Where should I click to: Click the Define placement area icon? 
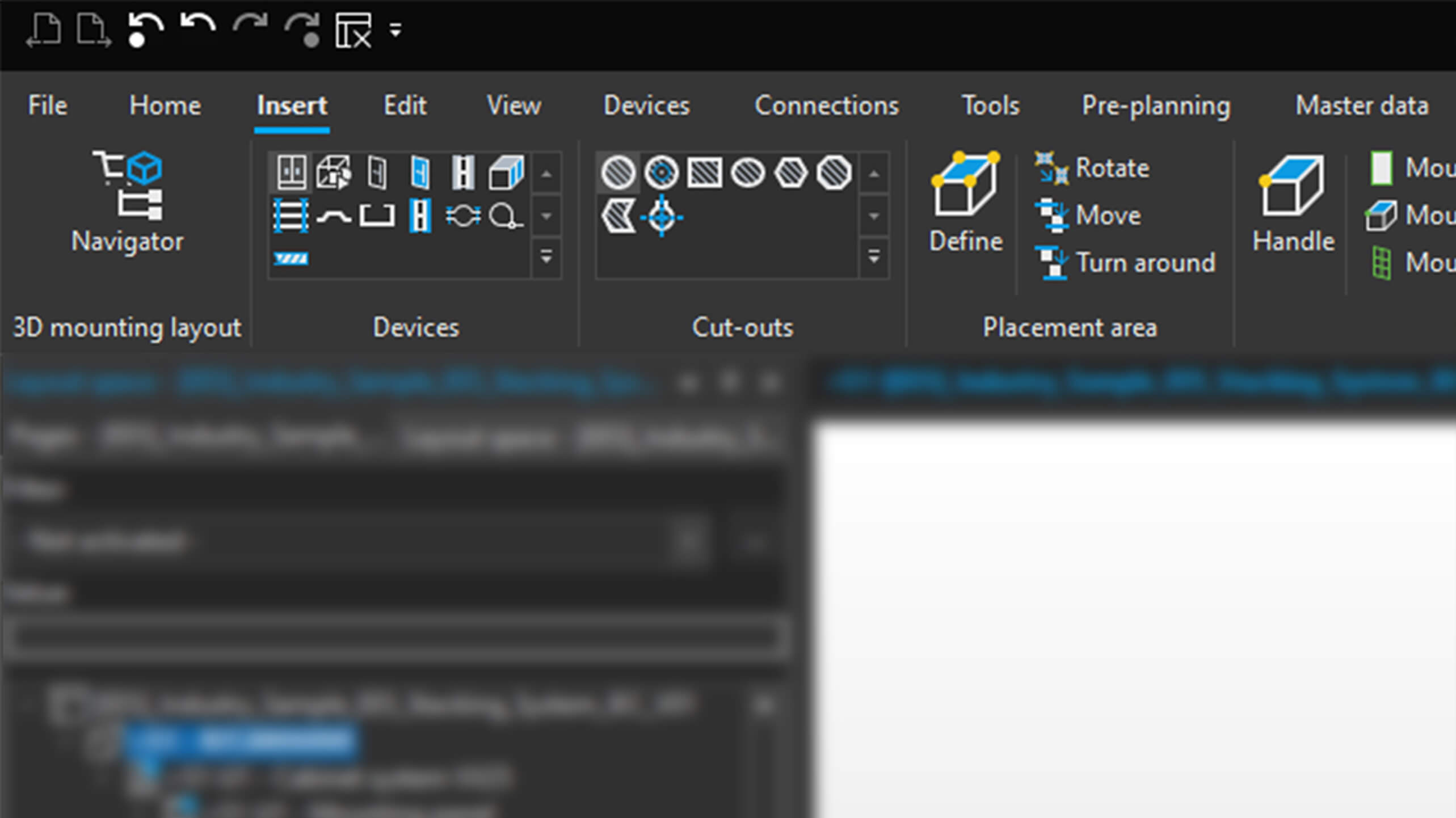[965, 201]
